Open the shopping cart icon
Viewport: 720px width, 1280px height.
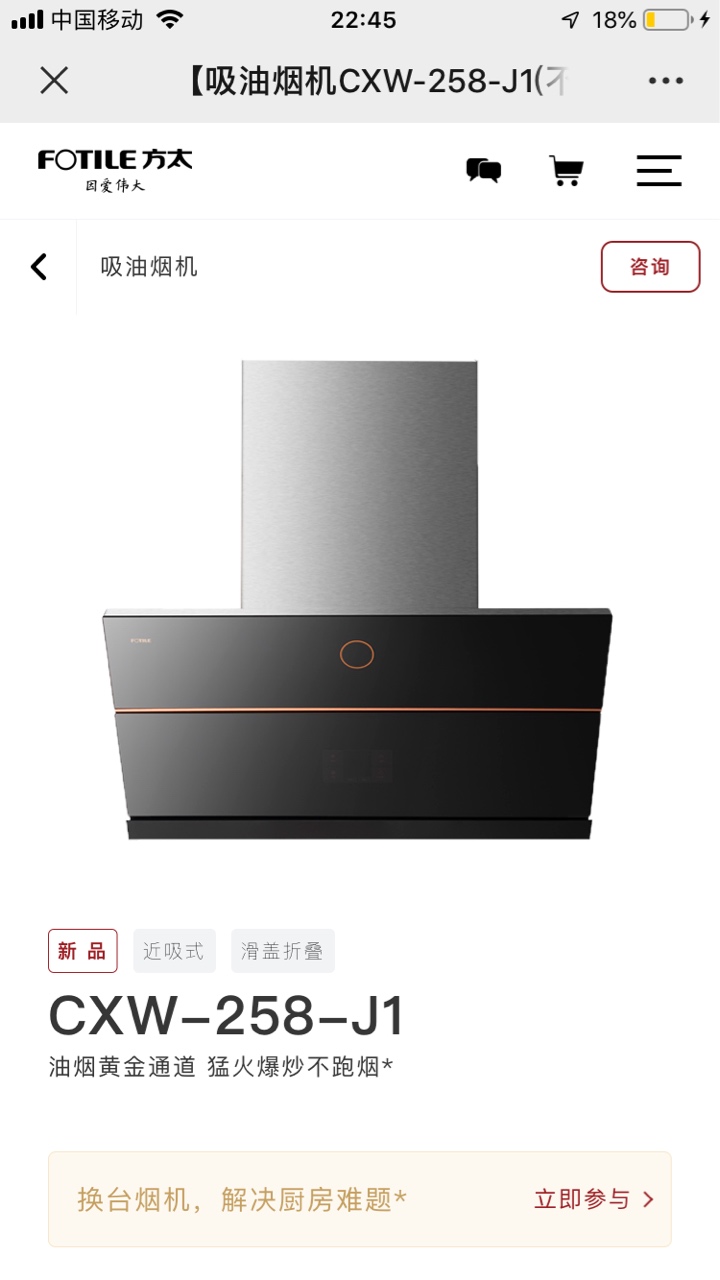pyautogui.click(x=566, y=171)
